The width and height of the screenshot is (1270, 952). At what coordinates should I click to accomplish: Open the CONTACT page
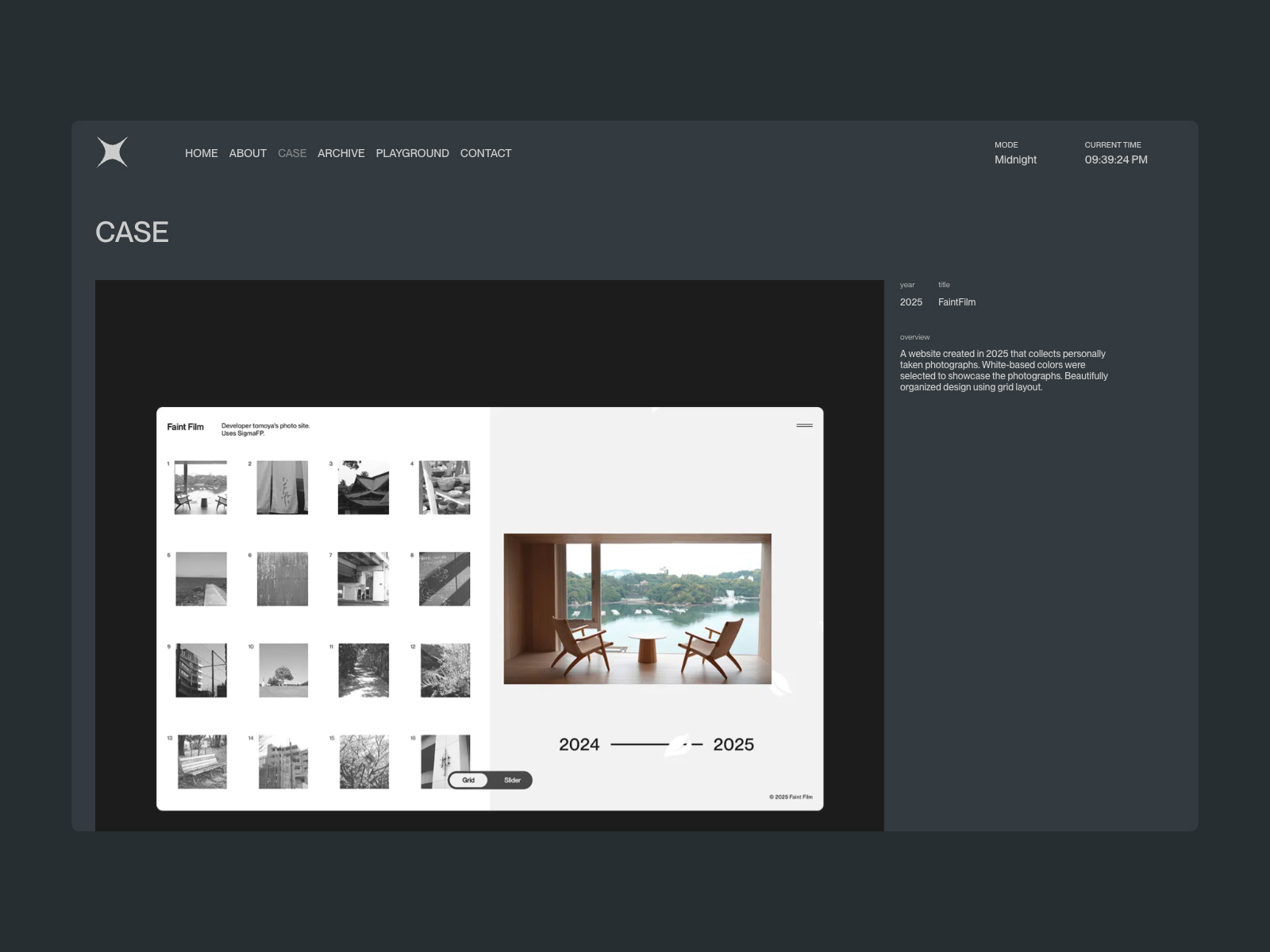[x=486, y=153]
